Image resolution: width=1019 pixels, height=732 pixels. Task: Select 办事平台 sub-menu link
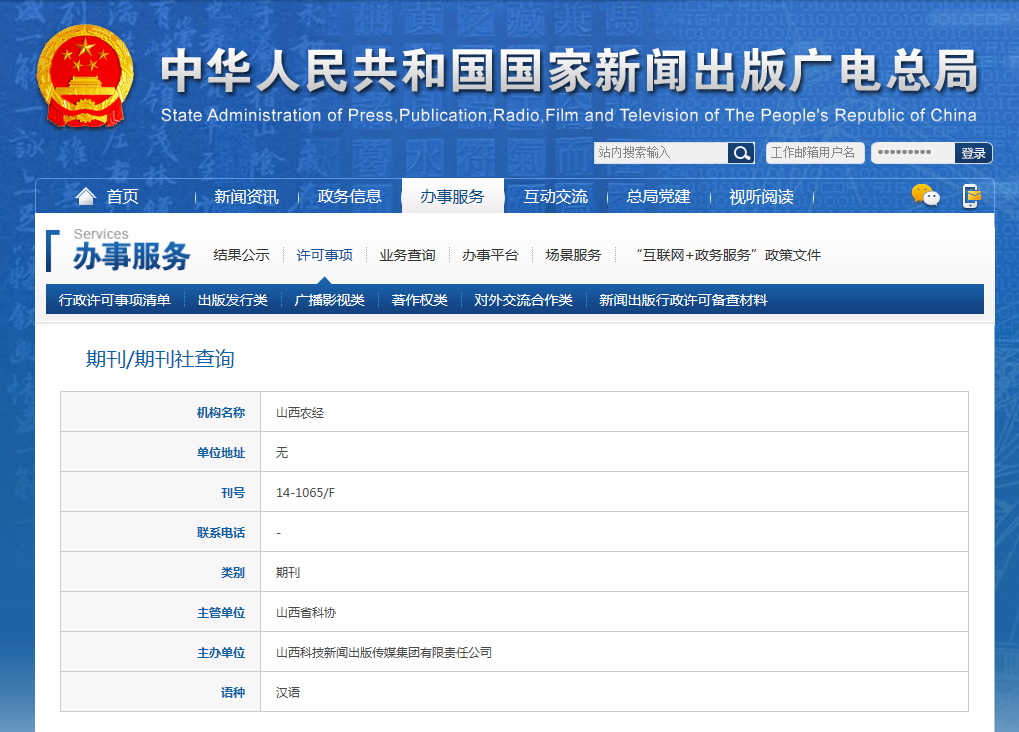[490, 255]
